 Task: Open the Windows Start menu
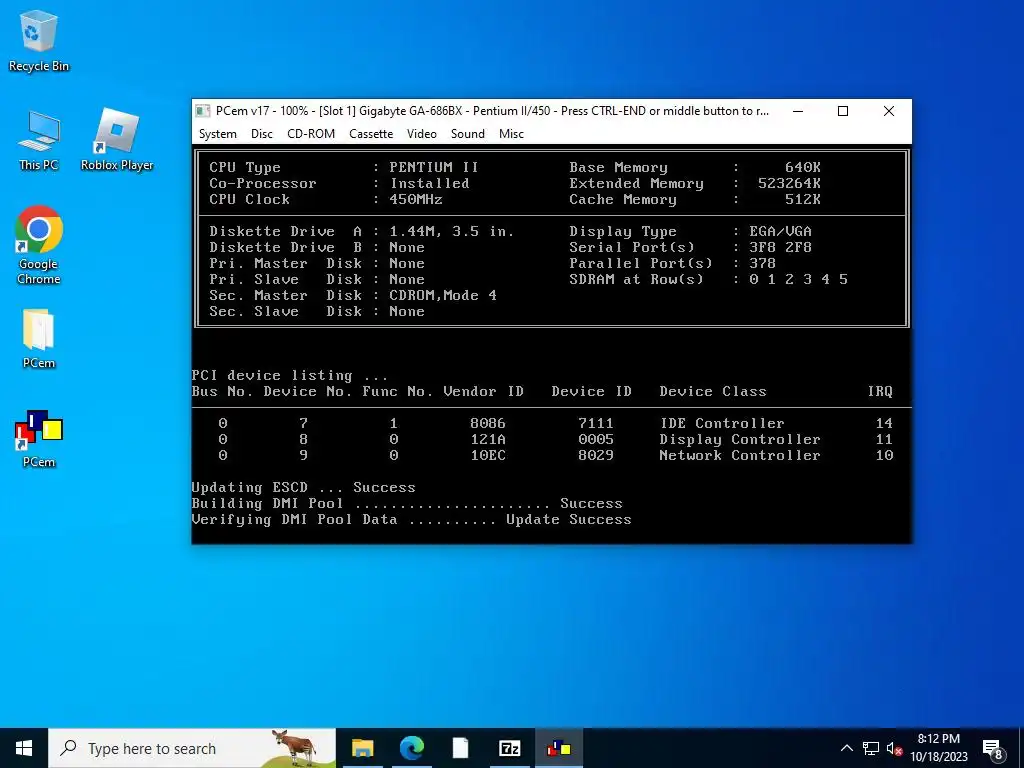[24, 748]
